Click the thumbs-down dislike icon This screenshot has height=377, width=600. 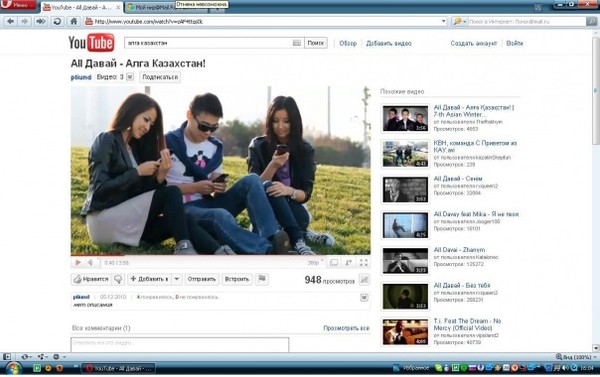[x=118, y=279]
